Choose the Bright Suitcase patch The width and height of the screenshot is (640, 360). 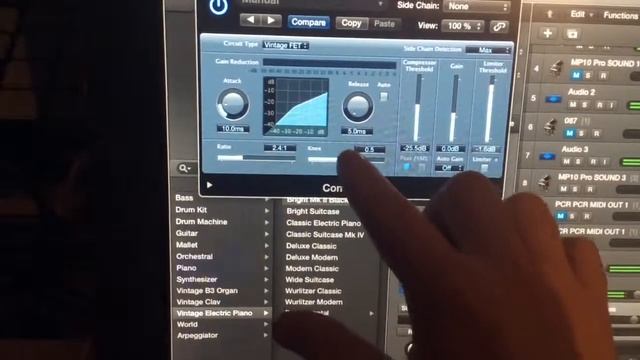click(313, 211)
